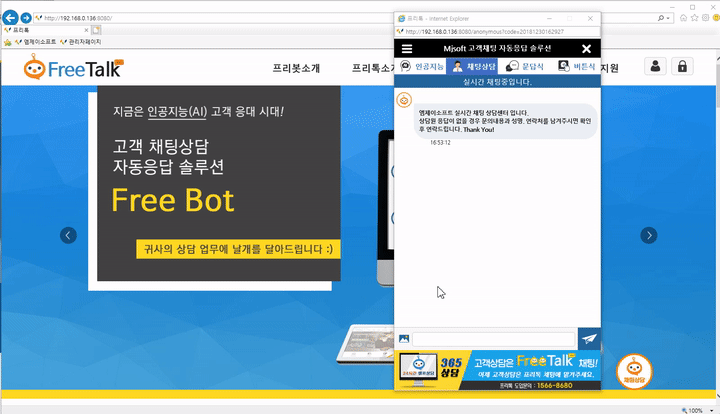Click the Mjsoft 고객채팅 자동응답 솔루션 title
Image resolution: width=720 pixels, height=414 pixels.
point(497,49)
